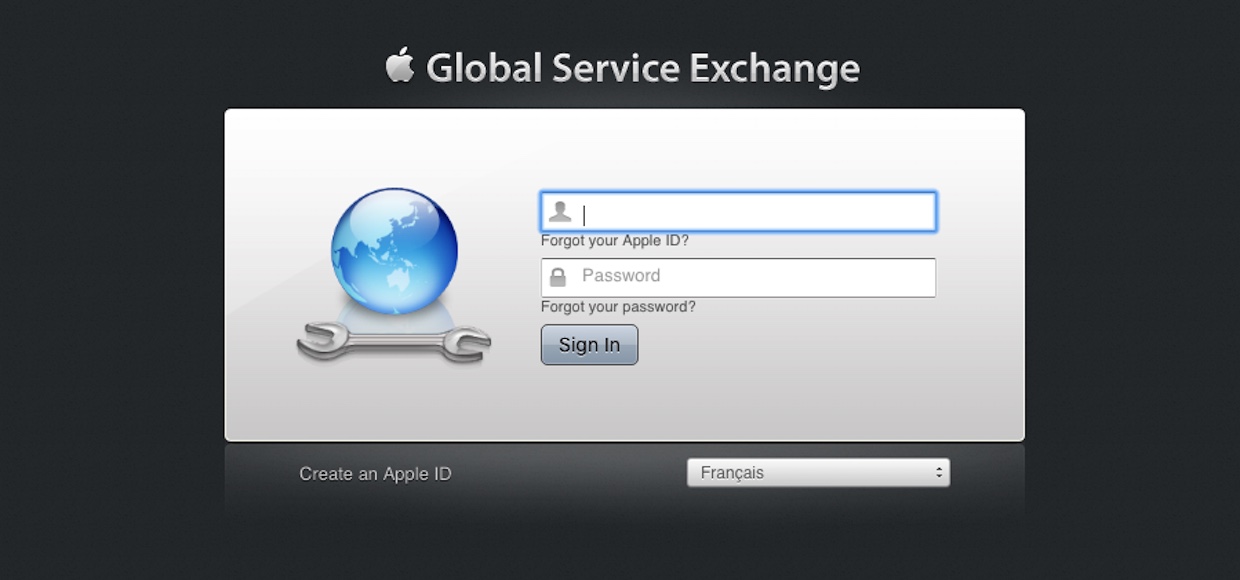Click the user silhouette icon in Apple ID field
The height and width of the screenshot is (580, 1240).
point(560,212)
